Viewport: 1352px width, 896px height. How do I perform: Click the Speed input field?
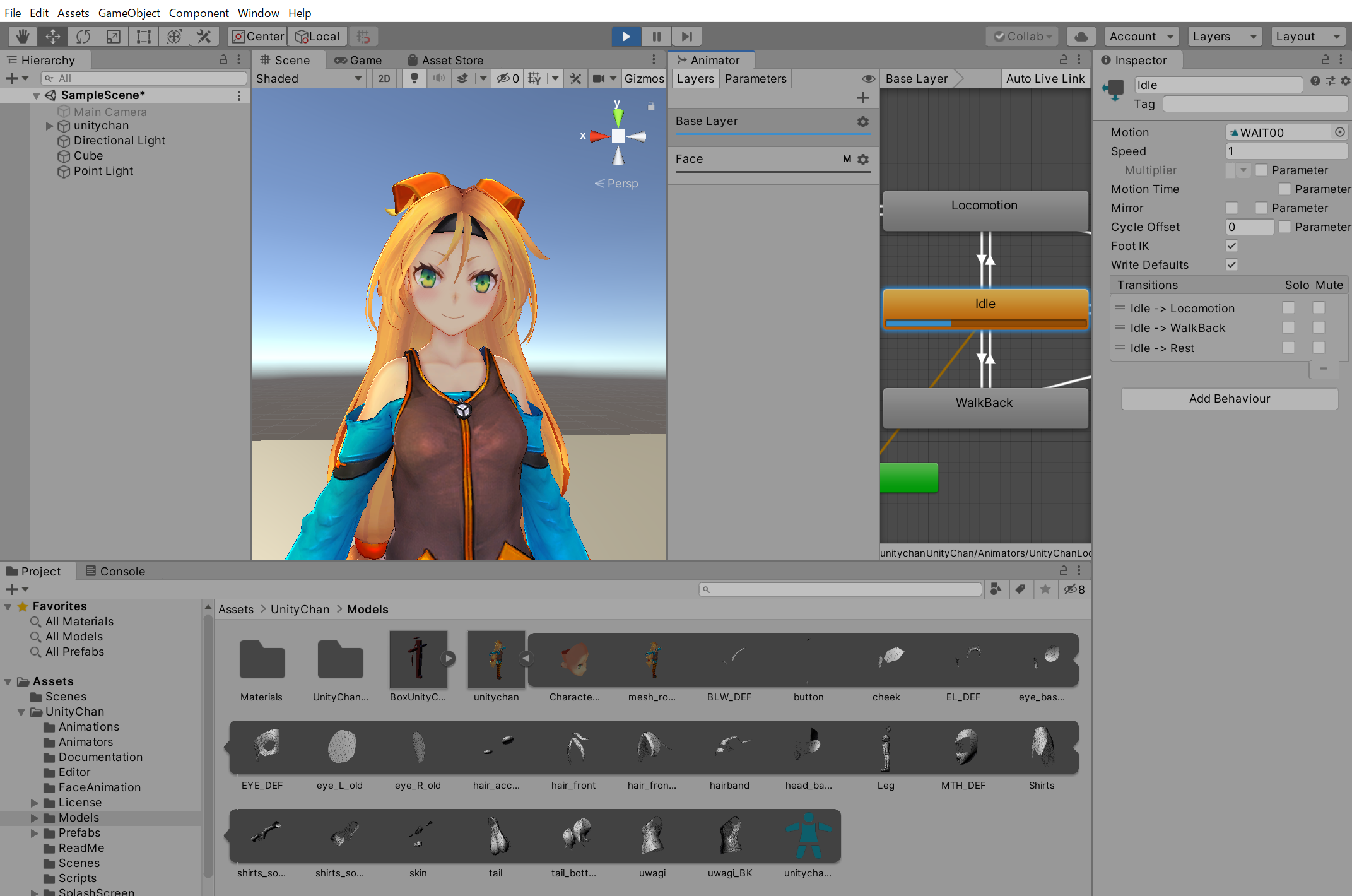click(1286, 151)
